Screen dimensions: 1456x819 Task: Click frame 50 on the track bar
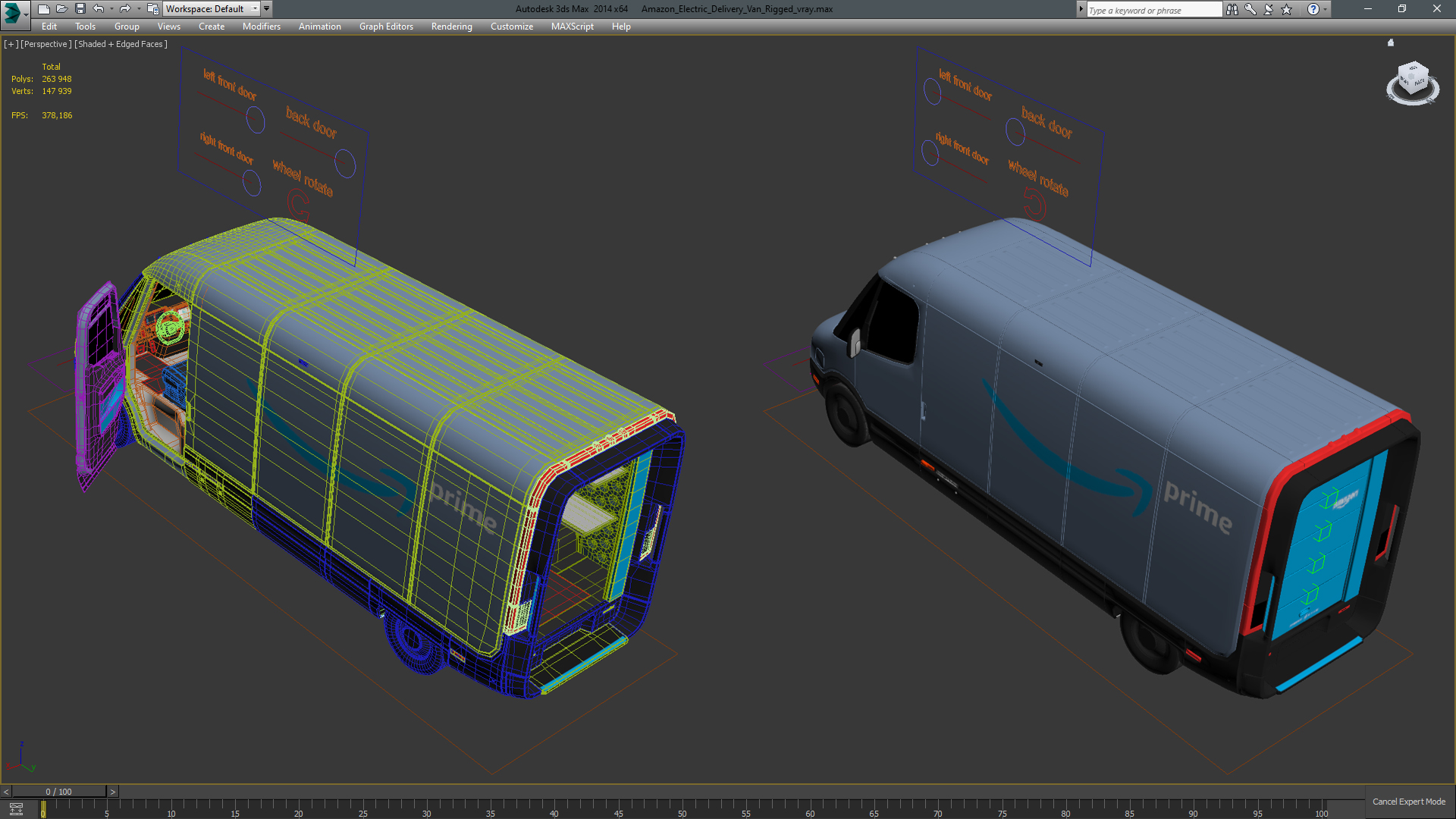(x=682, y=808)
